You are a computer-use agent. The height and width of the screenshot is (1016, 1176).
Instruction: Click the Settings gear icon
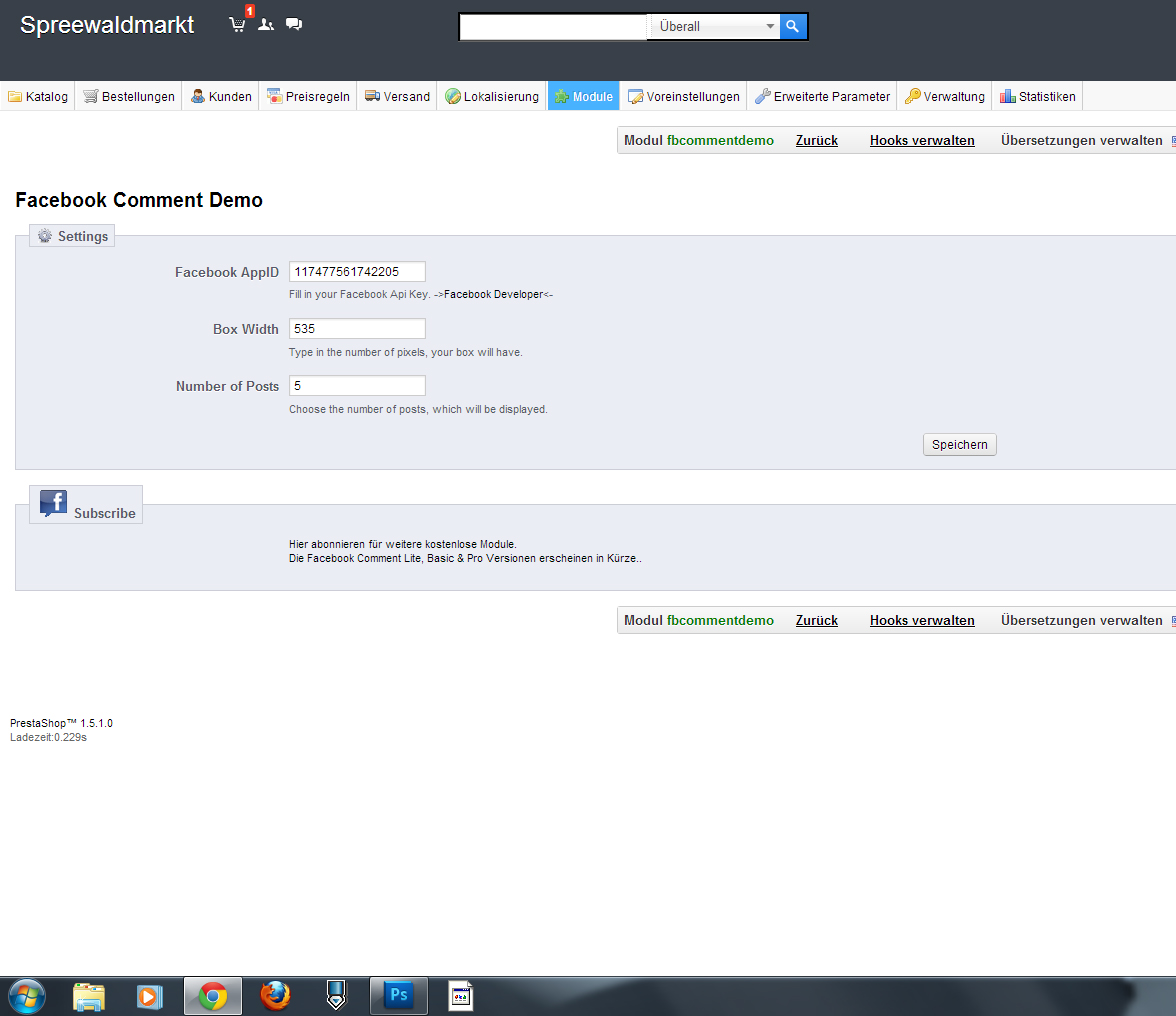45,235
